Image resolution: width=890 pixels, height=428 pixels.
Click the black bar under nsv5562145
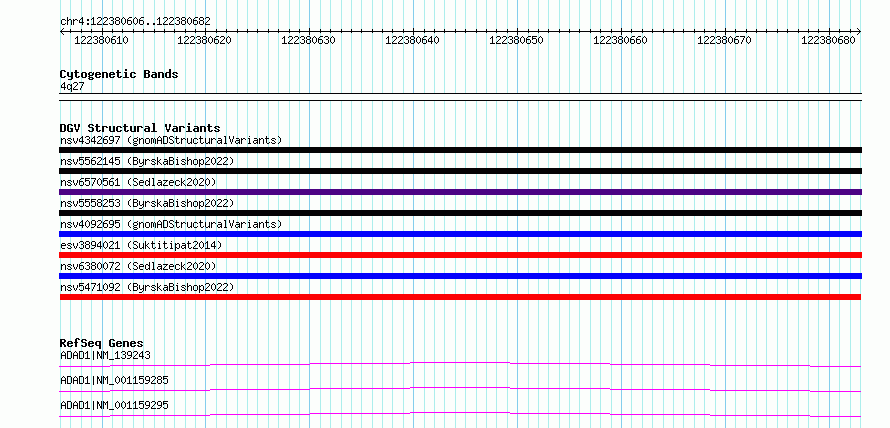pos(460,171)
